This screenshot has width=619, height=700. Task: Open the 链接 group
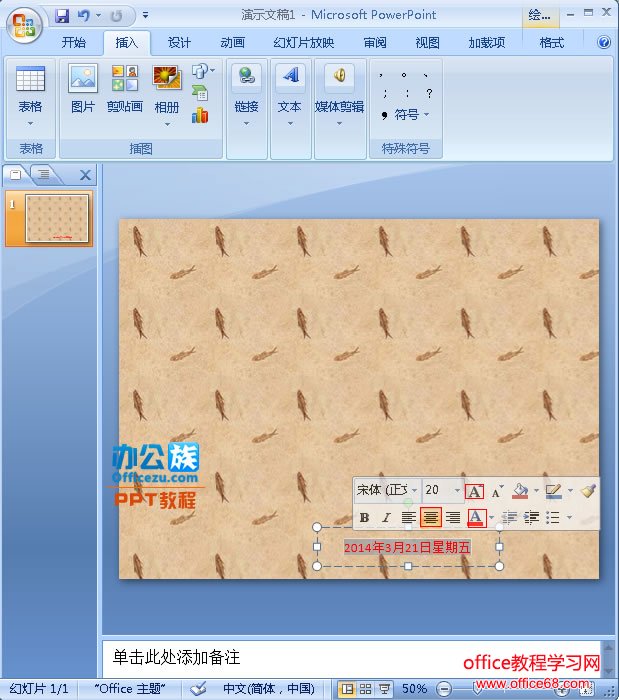pos(246,96)
